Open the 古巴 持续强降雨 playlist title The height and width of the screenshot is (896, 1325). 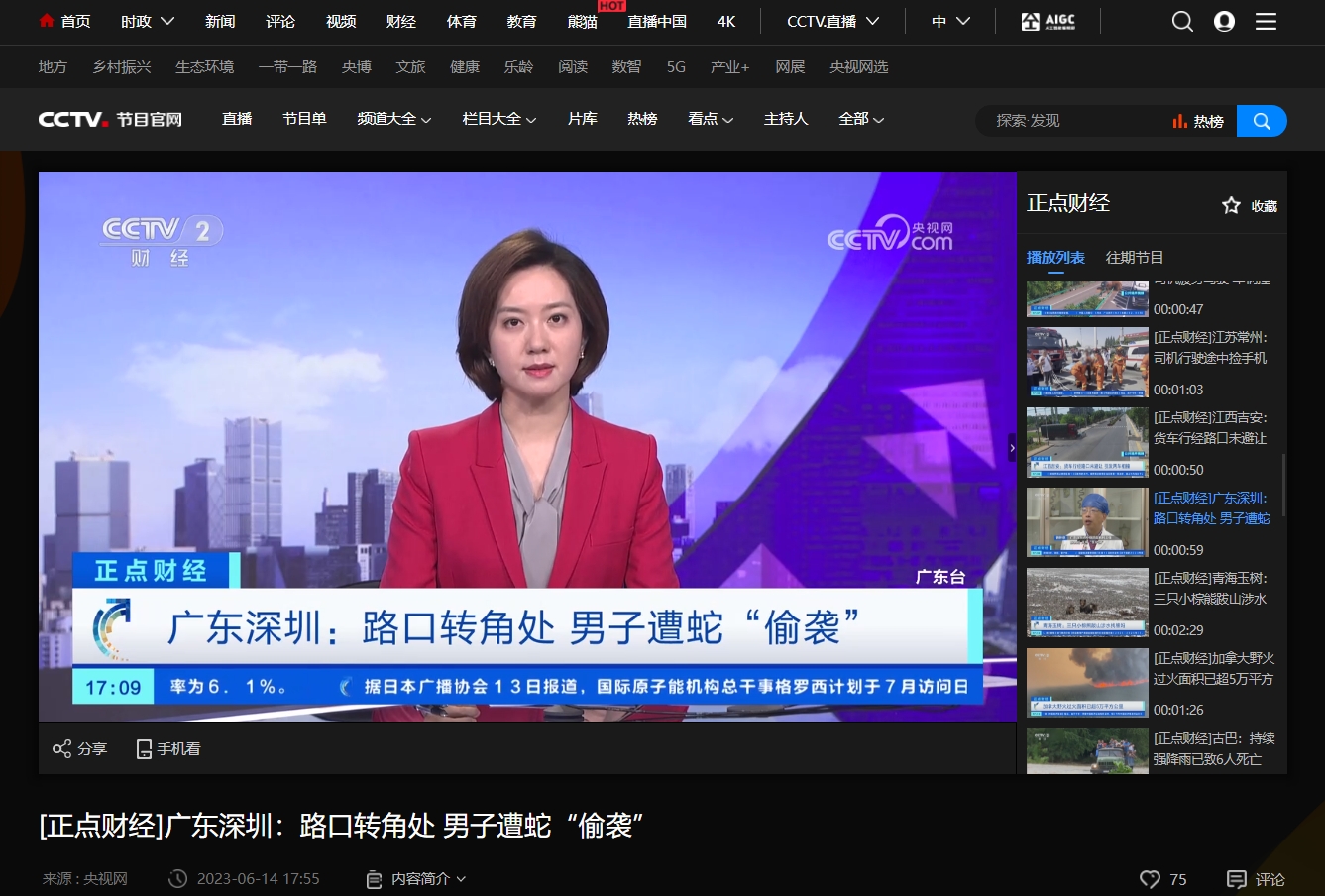1214,749
